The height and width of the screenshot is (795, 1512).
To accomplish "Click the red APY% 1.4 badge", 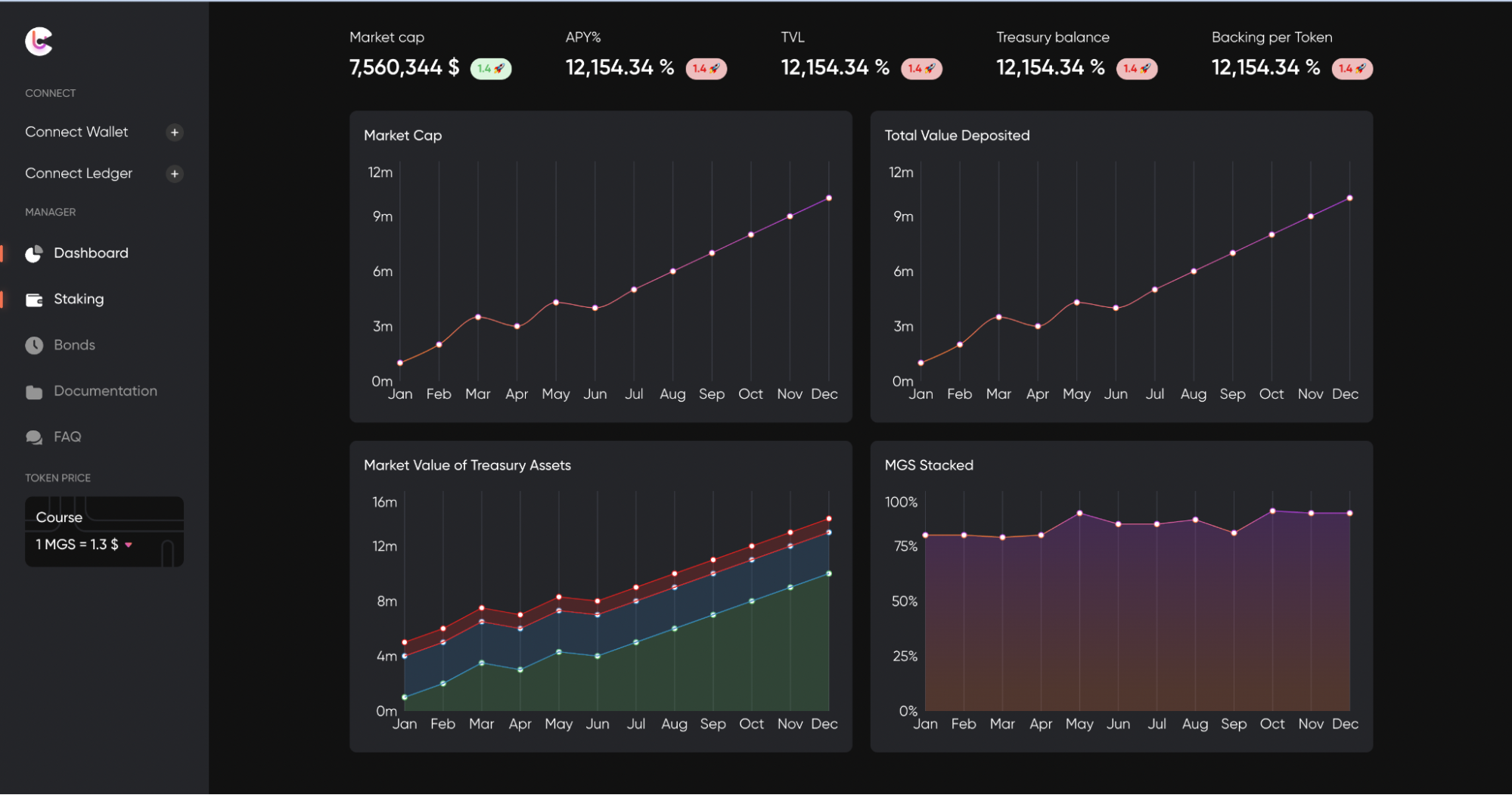I will point(706,69).
